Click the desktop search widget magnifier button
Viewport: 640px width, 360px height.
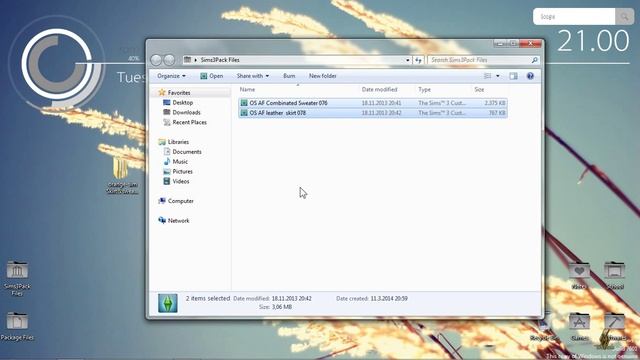point(624,17)
